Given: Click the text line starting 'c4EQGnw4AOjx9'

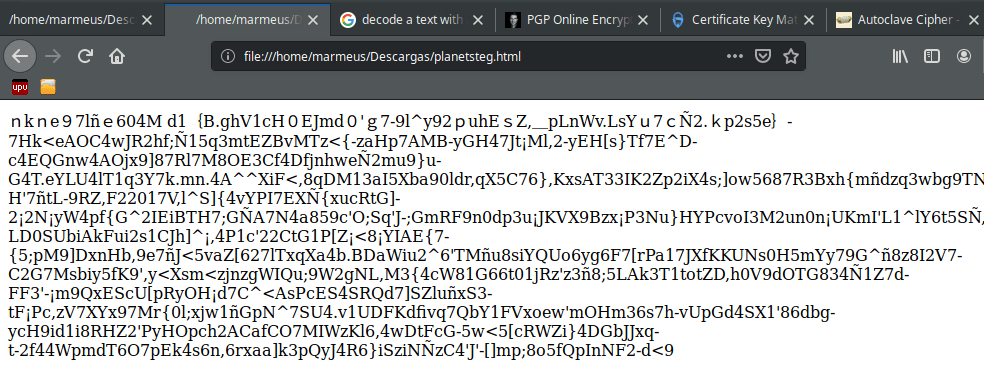Looking at the screenshot, I should (225, 160).
